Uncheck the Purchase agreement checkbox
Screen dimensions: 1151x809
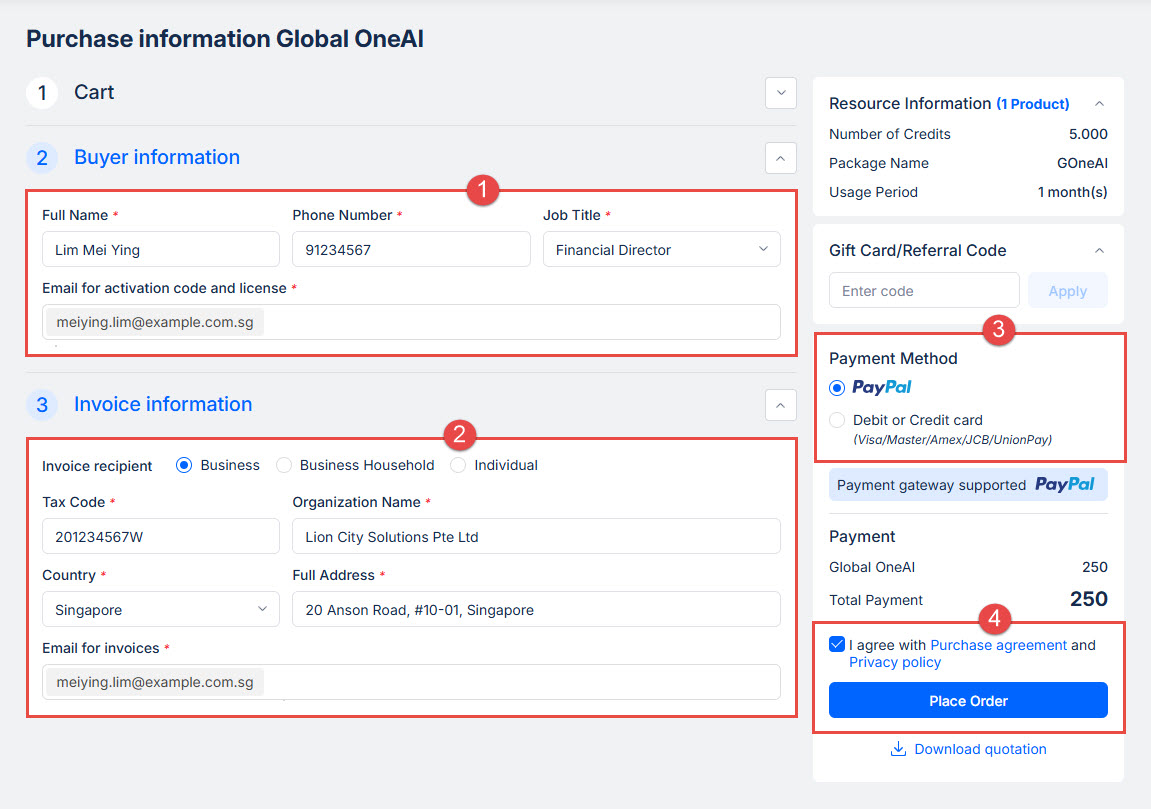pos(837,645)
